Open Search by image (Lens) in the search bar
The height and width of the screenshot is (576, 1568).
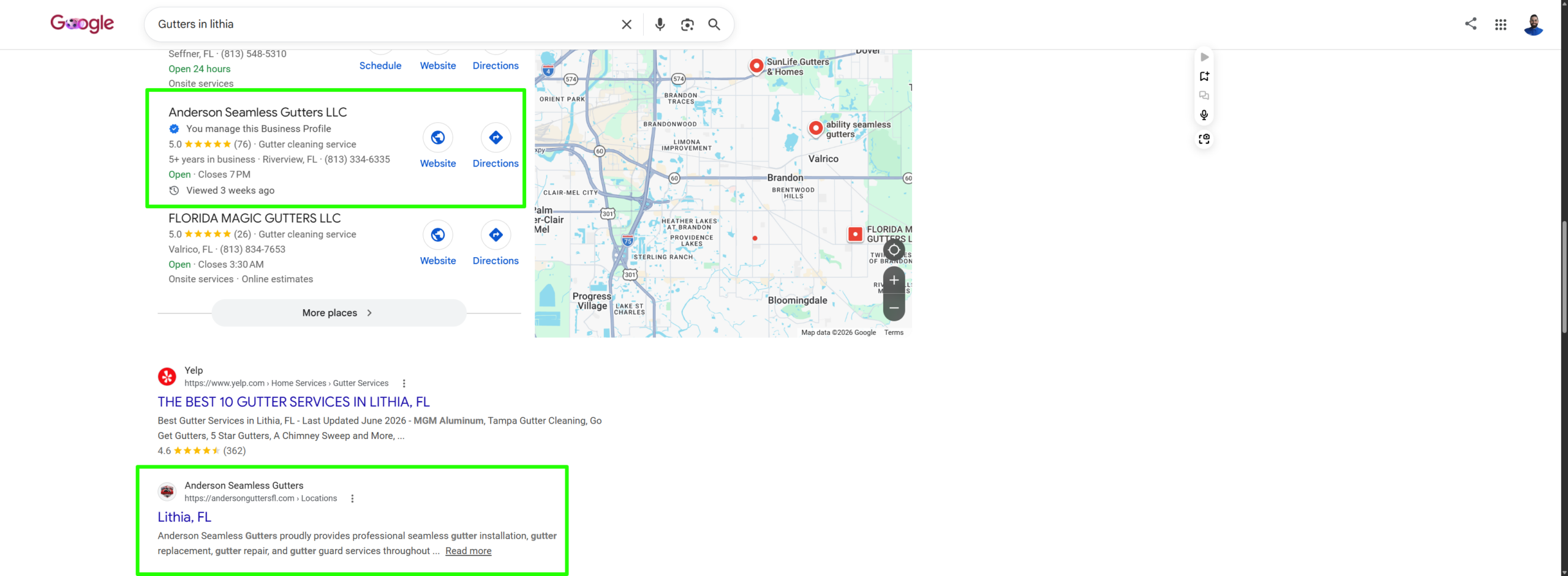pos(687,24)
